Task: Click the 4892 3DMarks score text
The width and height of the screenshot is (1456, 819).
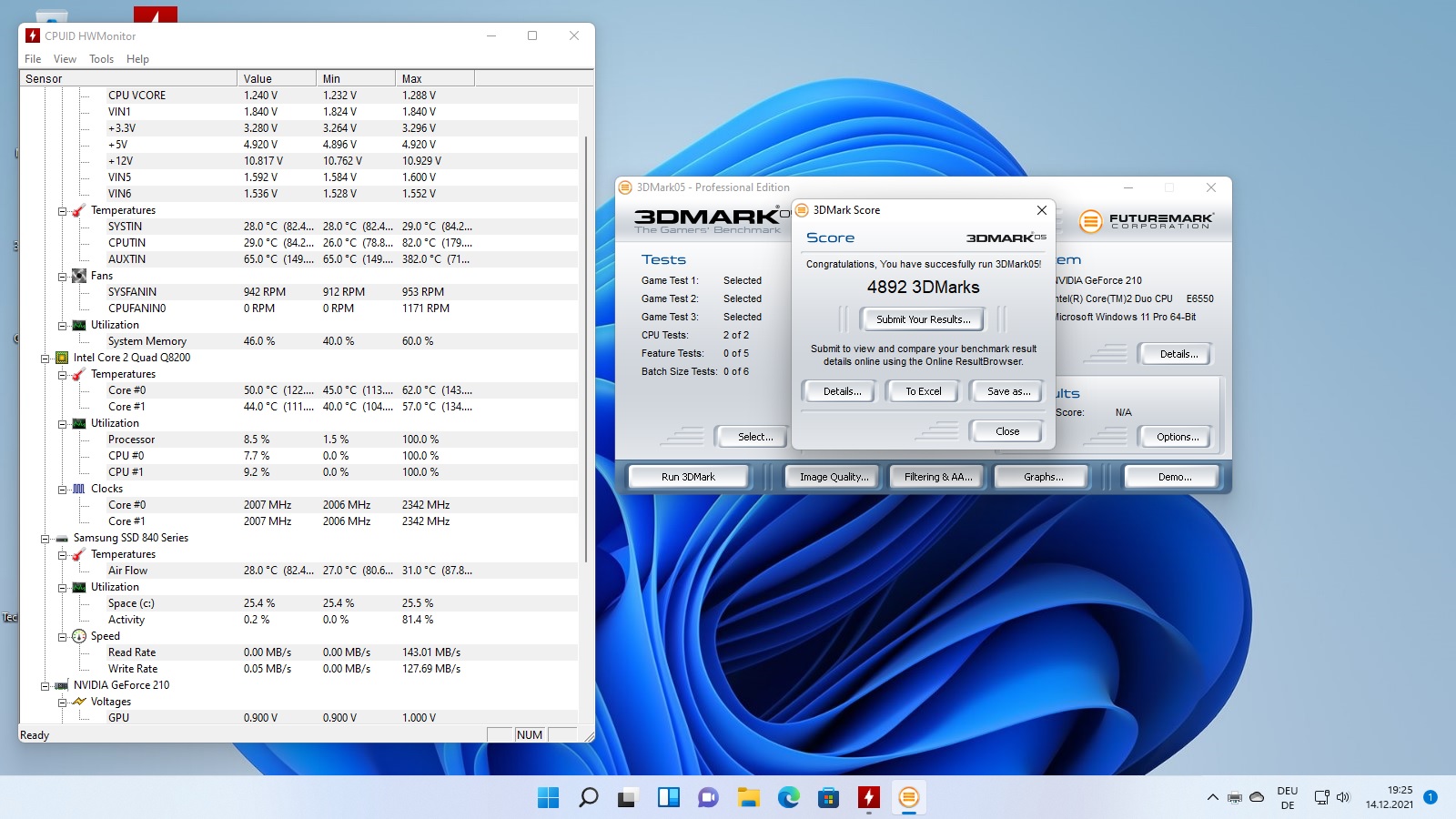Action: tap(923, 288)
